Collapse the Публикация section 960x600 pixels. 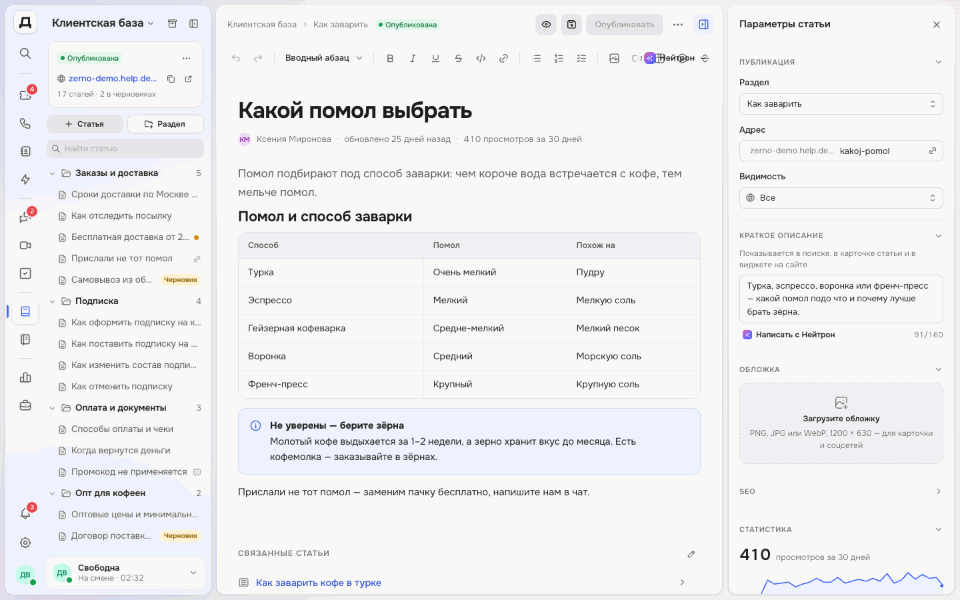coord(938,62)
